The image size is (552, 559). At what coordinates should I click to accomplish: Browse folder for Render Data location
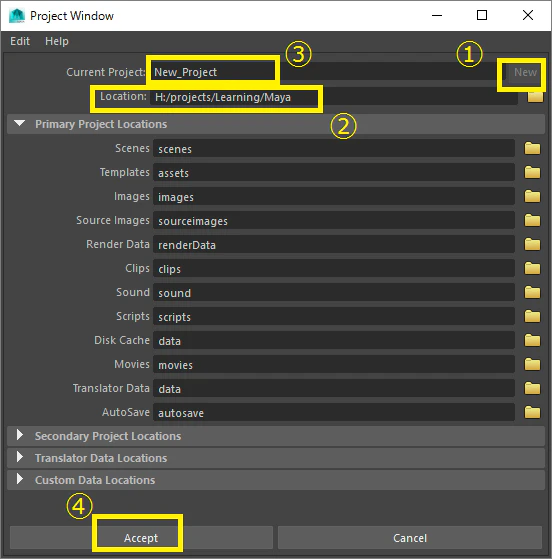point(532,244)
